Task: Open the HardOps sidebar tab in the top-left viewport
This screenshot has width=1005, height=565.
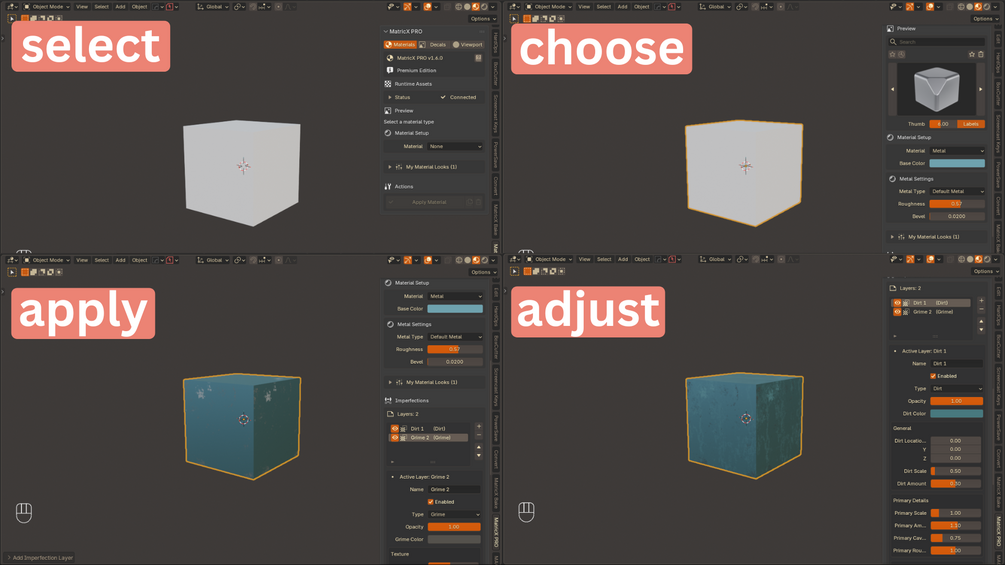Action: point(496,43)
